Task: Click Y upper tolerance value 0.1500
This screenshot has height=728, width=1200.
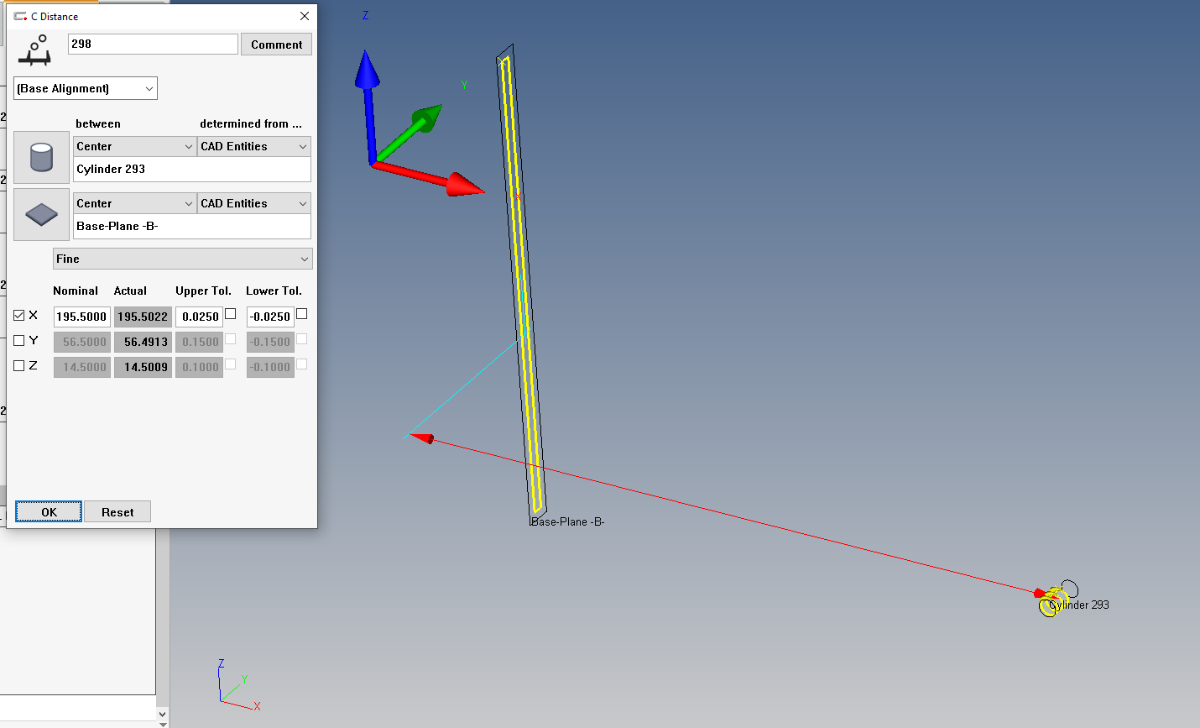Action: (199, 342)
